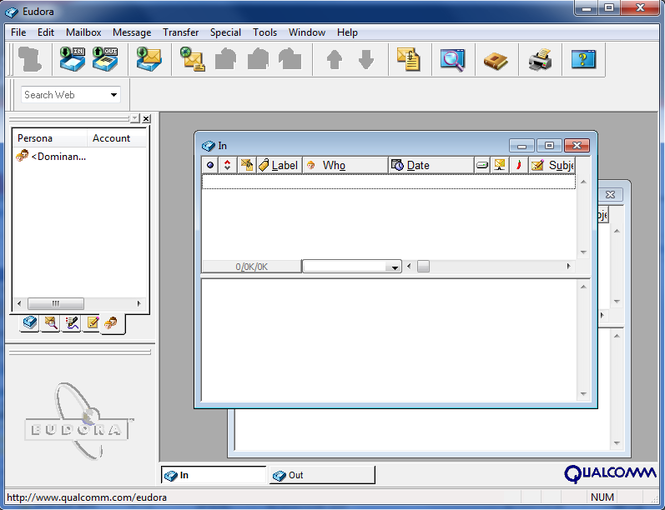Go to next message with down arrow icon
The image size is (665, 510).
(366, 59)
